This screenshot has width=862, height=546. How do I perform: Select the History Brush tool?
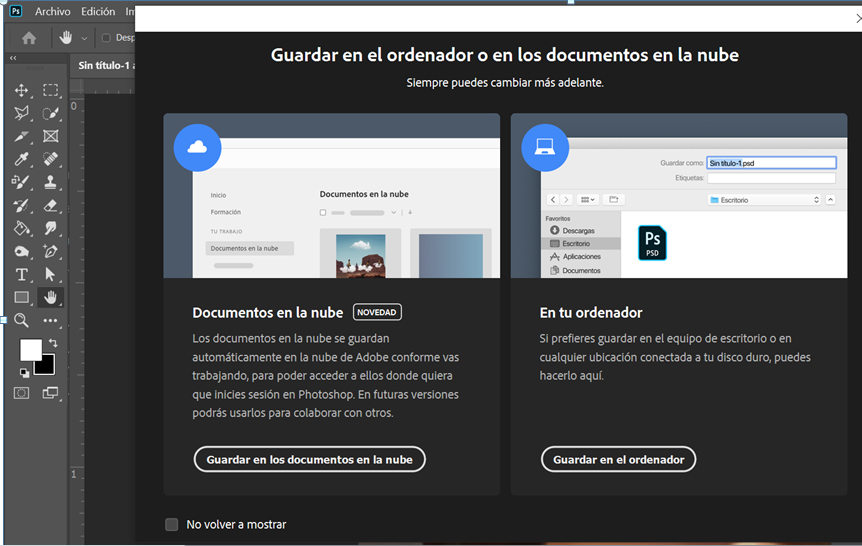21,206
